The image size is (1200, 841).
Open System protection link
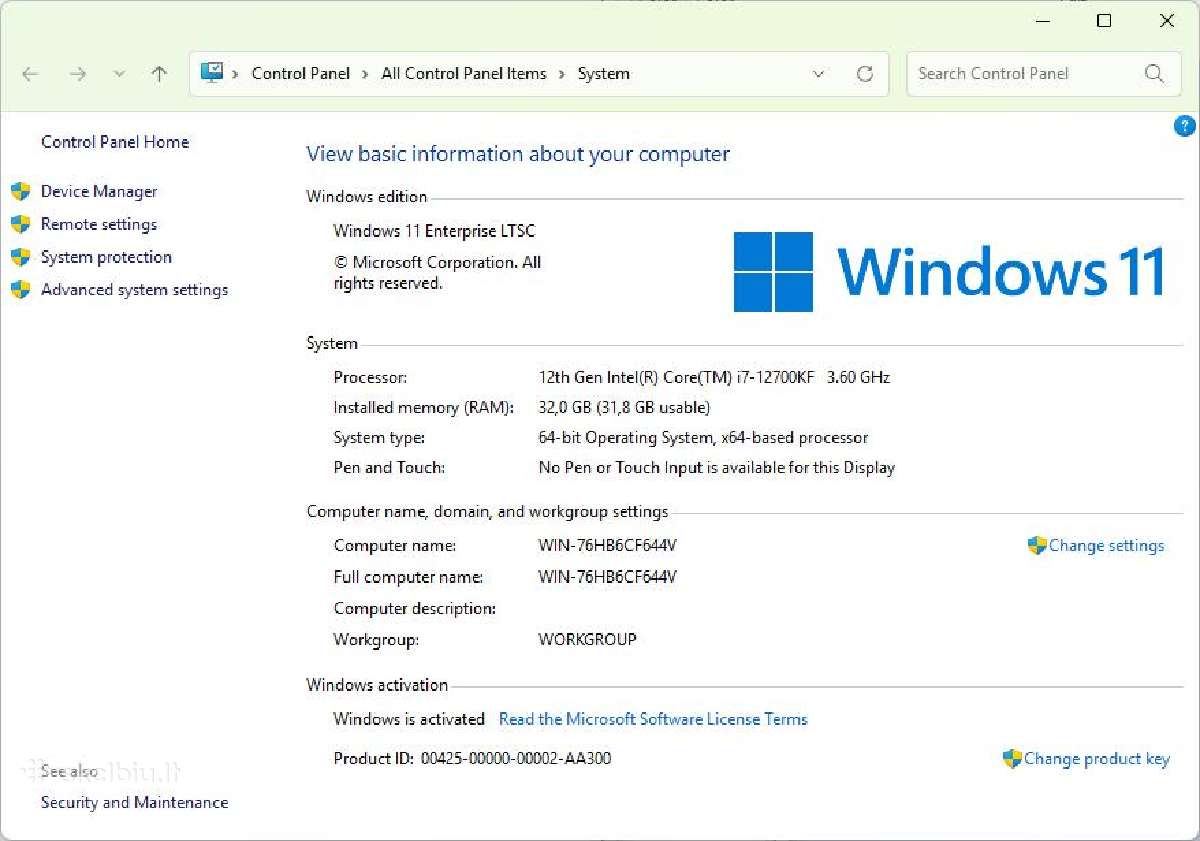point(106,257)
